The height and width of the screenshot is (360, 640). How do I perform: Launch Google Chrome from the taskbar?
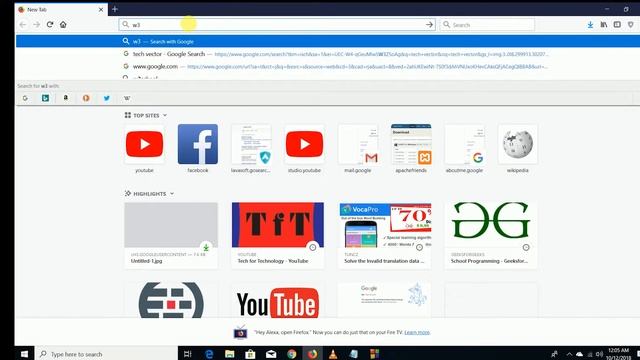[291, 354]
